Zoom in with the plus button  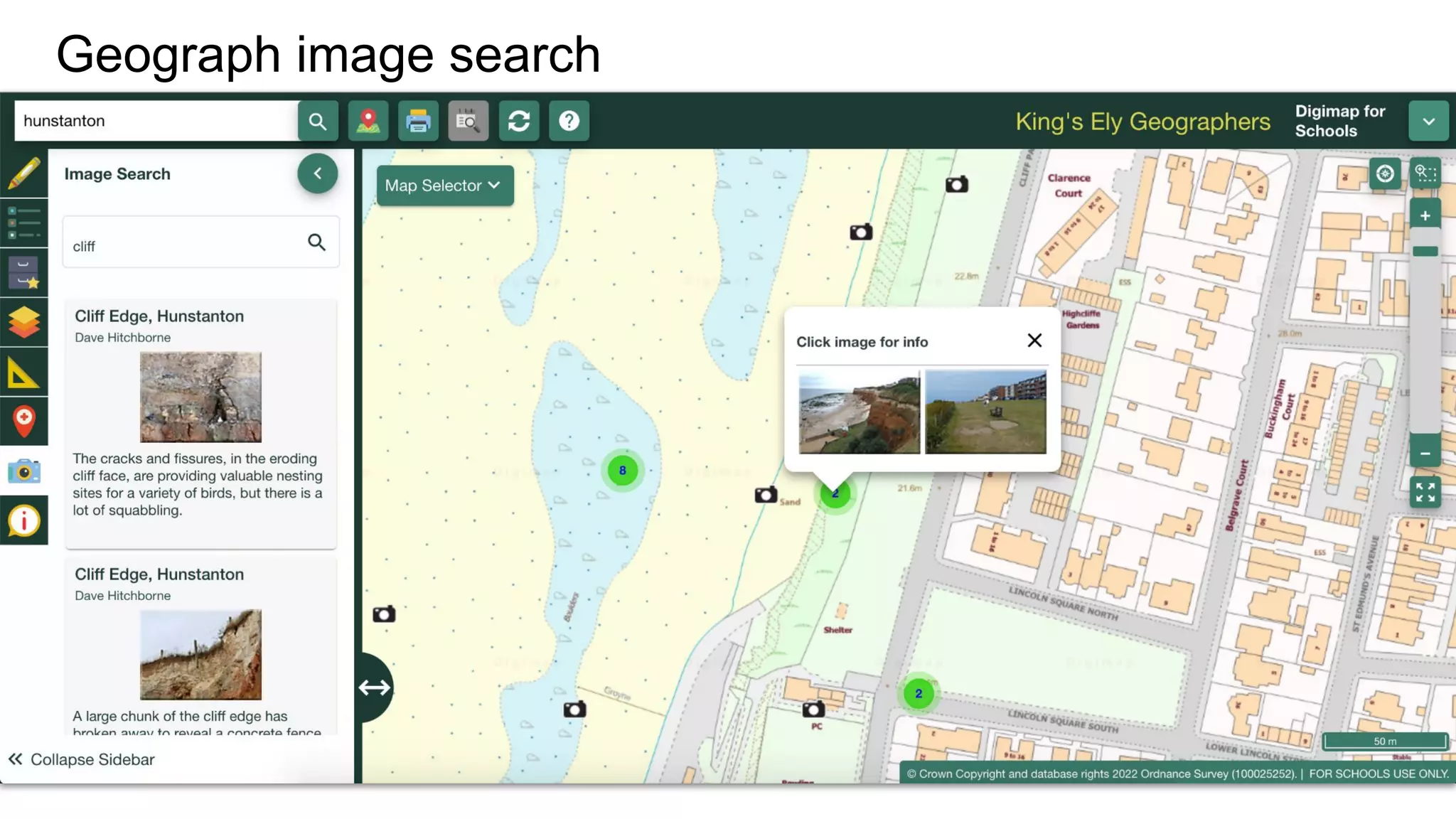[1425, 215]
